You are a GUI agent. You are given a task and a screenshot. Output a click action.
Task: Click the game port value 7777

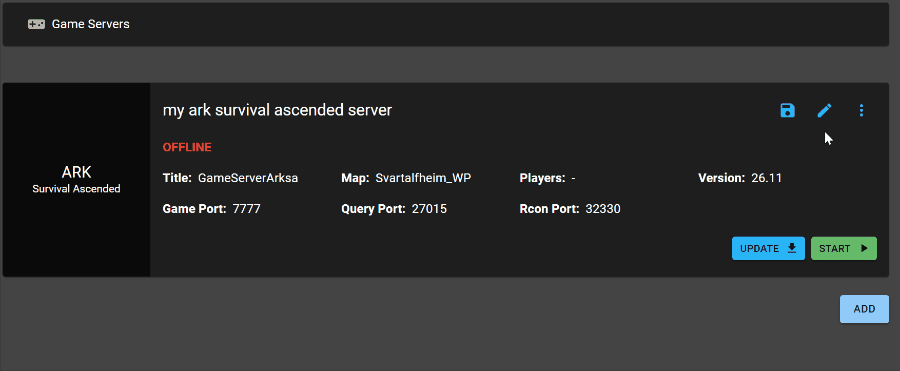(246, 209)
